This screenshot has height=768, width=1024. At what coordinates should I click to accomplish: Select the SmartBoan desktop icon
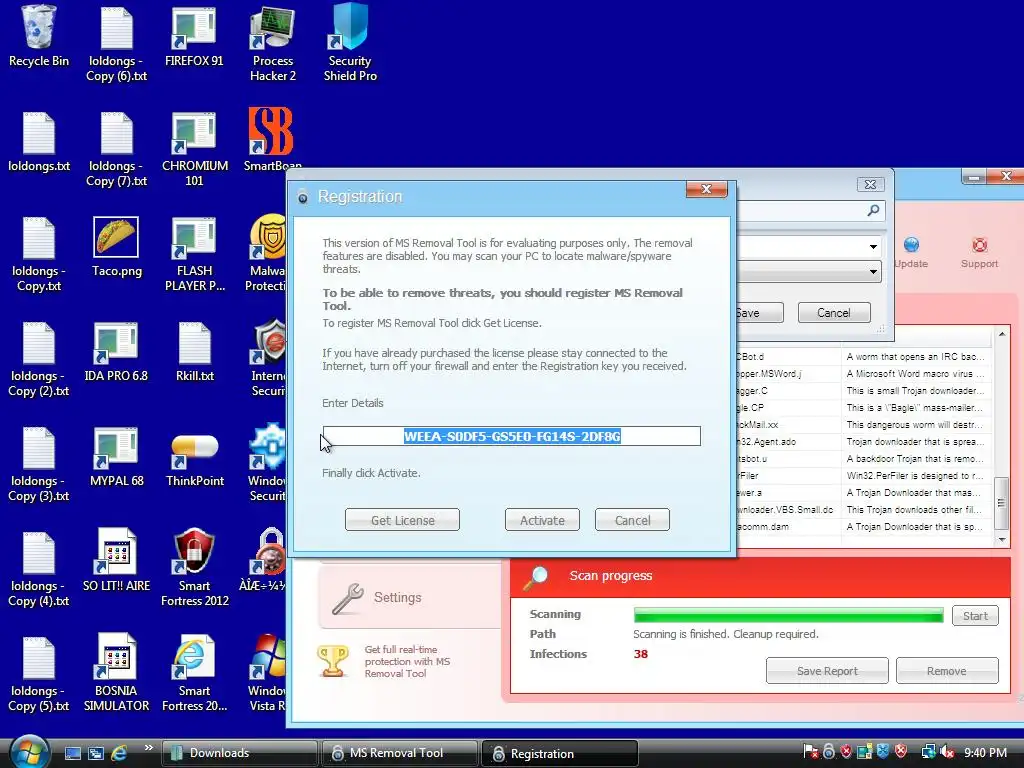point(272,140)
